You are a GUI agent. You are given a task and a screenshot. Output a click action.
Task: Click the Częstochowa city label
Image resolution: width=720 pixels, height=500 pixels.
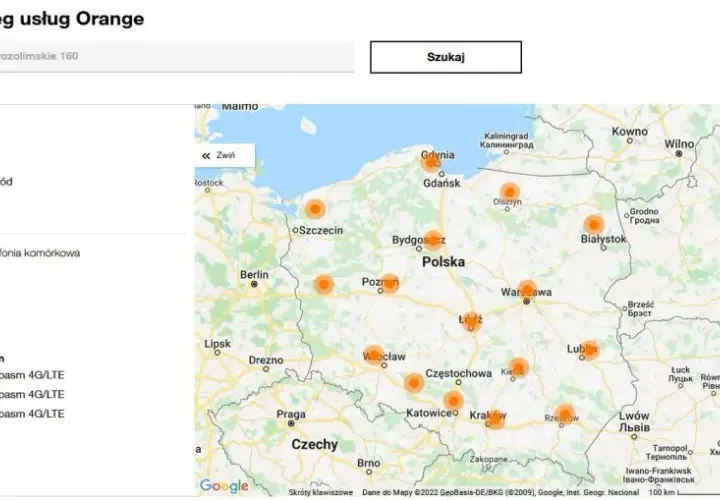(x=458, y=373)
